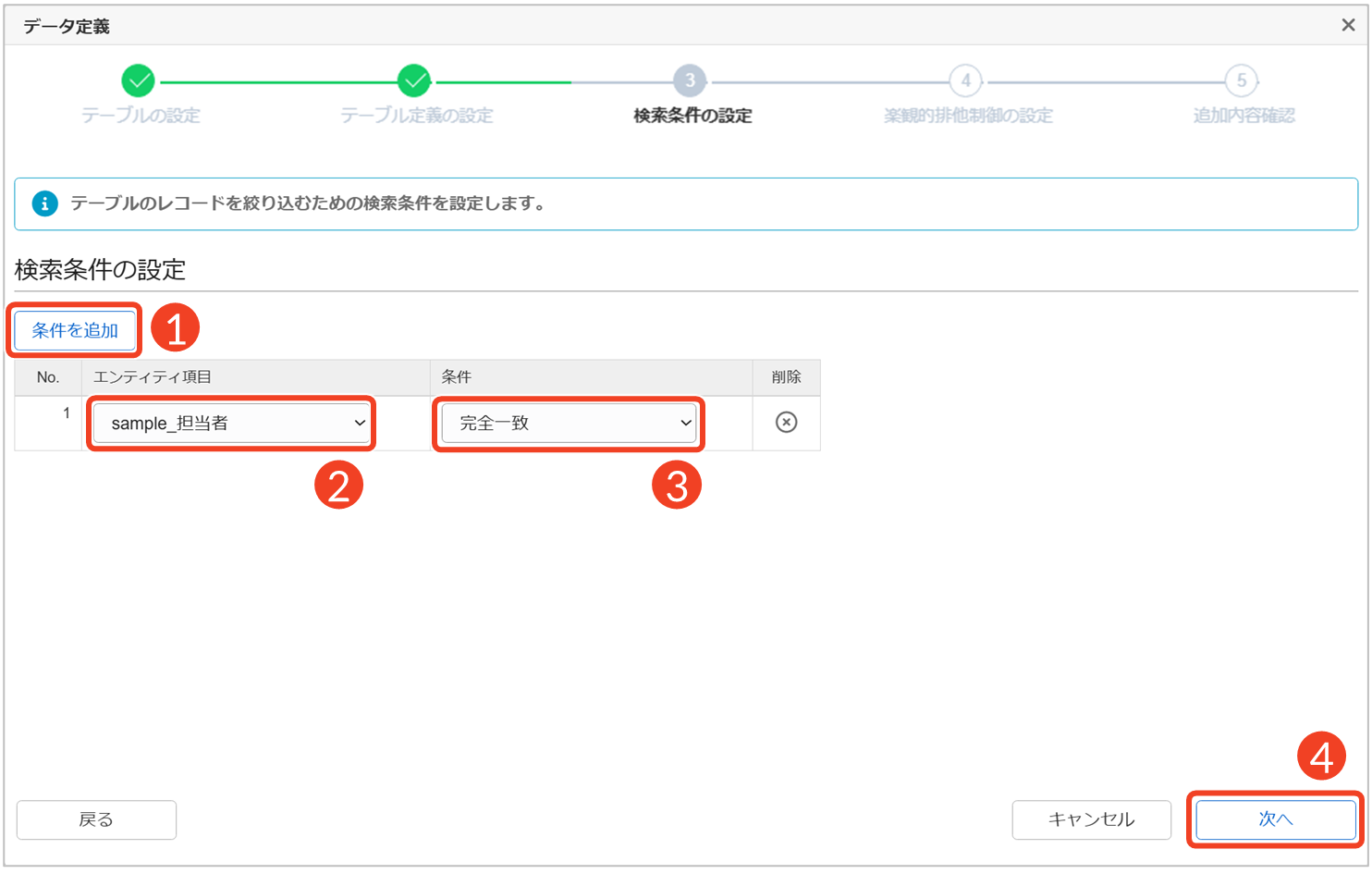Expand the 完全一致 condition dropdown
The height and width of the screenshot is (874, 1372).
point(569,424)
